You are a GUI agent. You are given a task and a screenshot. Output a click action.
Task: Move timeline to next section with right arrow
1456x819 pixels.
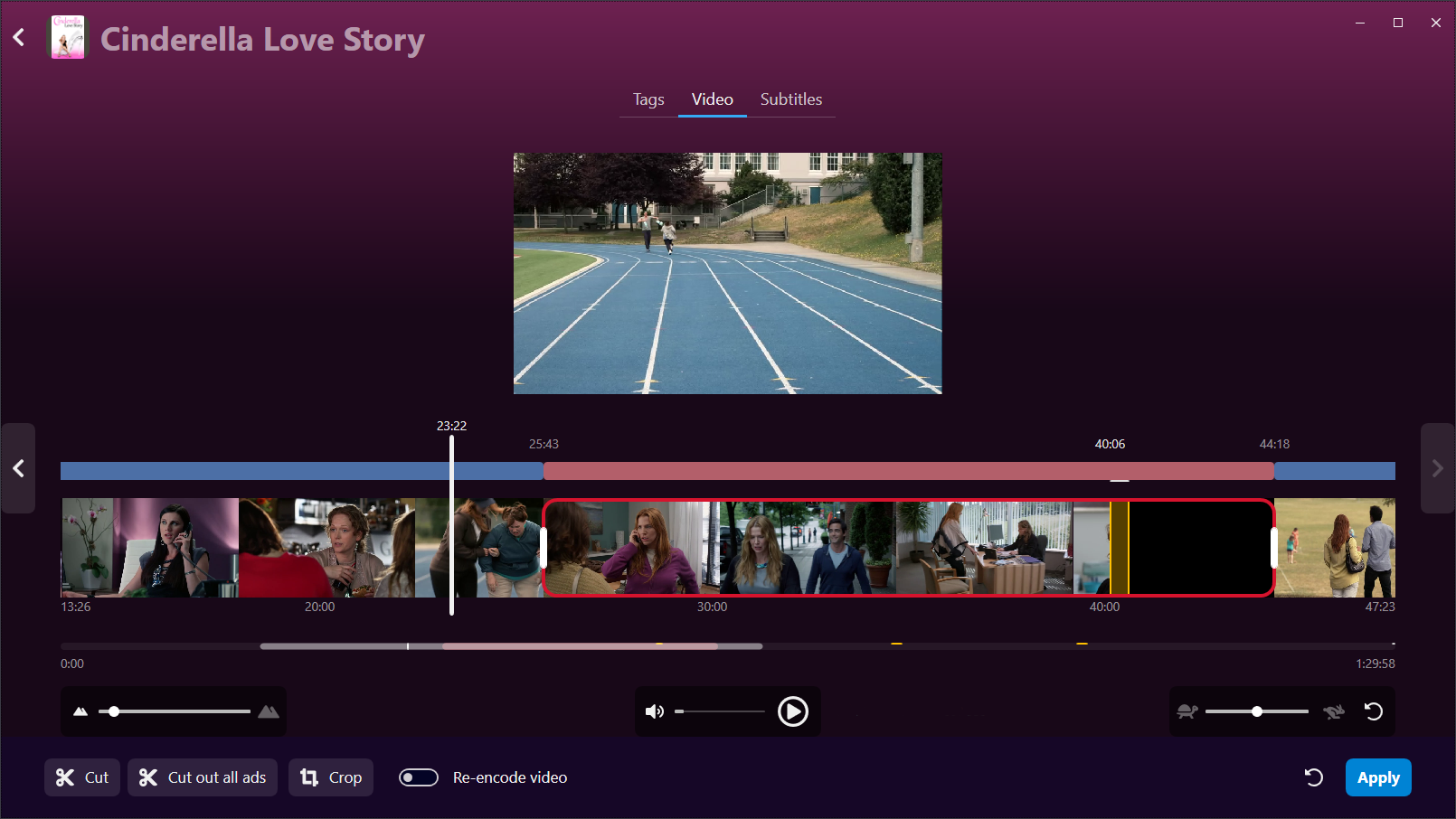pos(1438,468)
